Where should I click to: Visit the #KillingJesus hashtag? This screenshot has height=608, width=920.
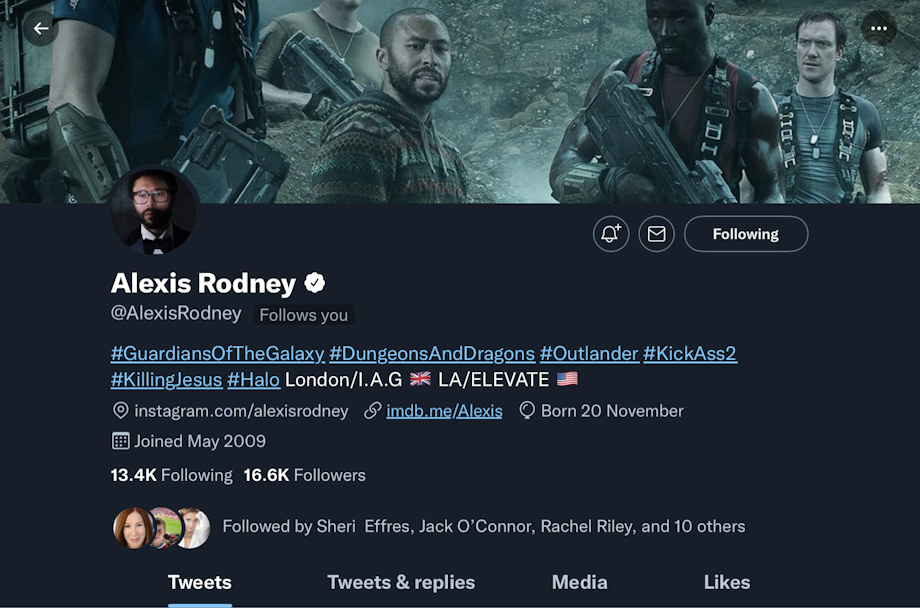point(166,380)
